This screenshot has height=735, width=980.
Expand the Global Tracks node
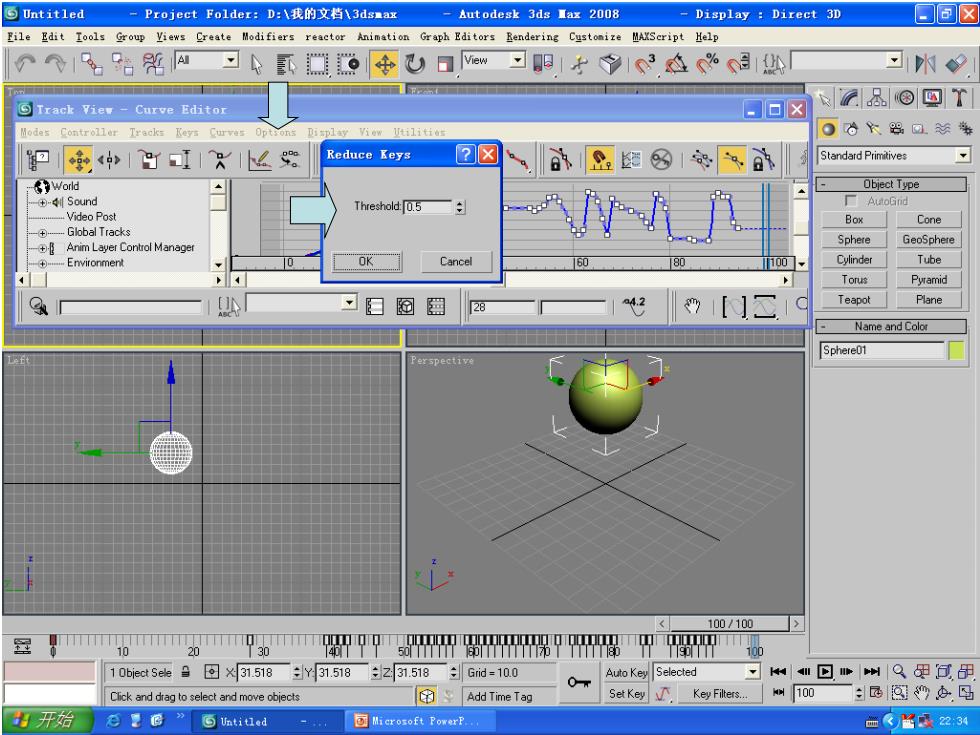(x=42, y=232)
